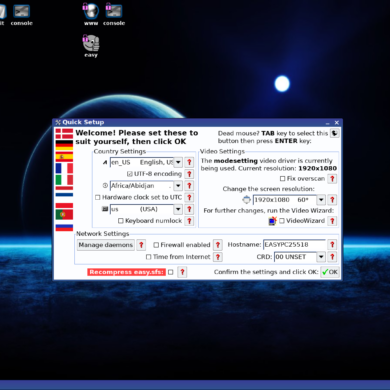Tick Time from Internet checkbox
This screenshot has width=390, height=390.
[149, 257]
